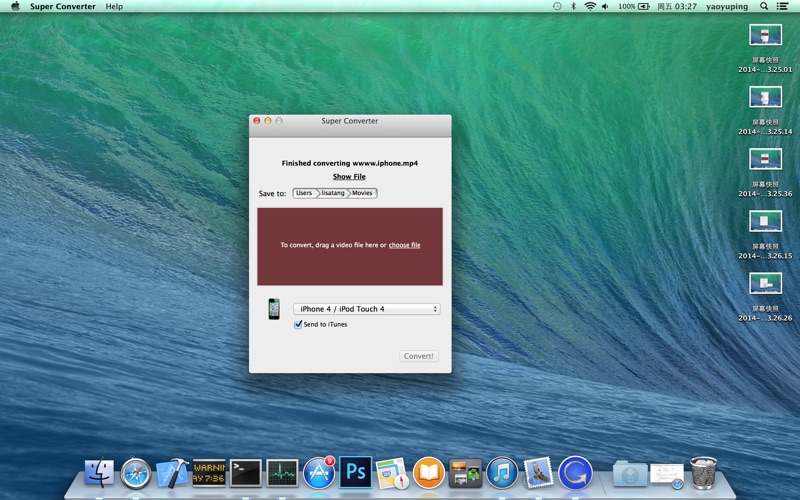Launch Safari from the dock
The height and width of the screenshot is (500, 800).
click(136, 473)
